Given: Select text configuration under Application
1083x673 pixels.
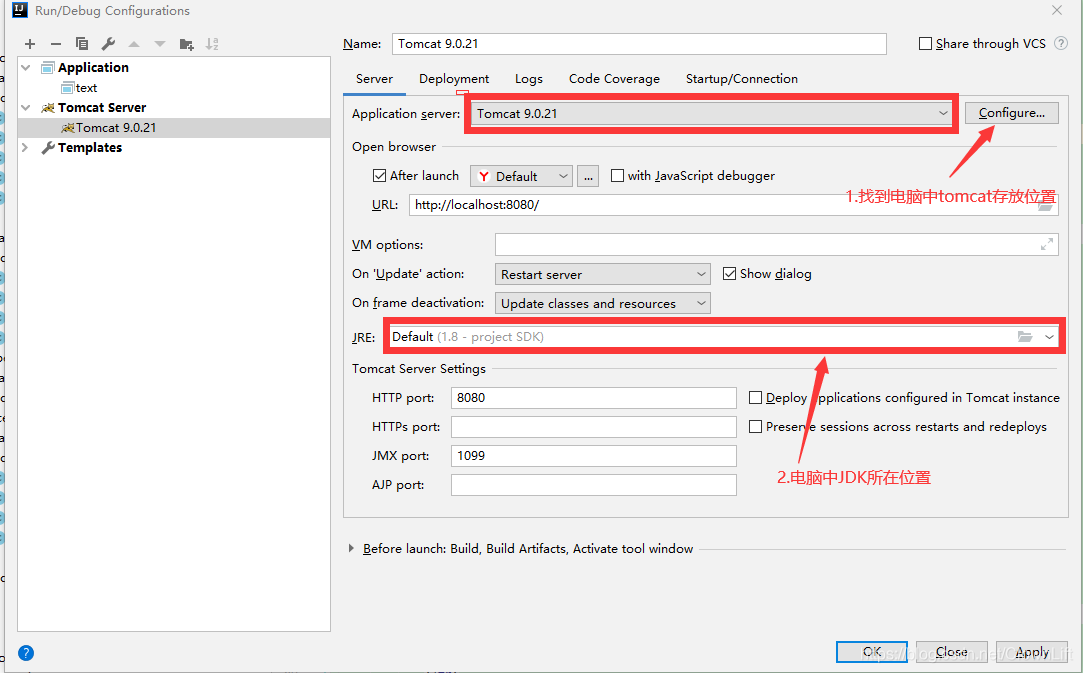Looking at the screenshot, I should (x=86, y=88).
